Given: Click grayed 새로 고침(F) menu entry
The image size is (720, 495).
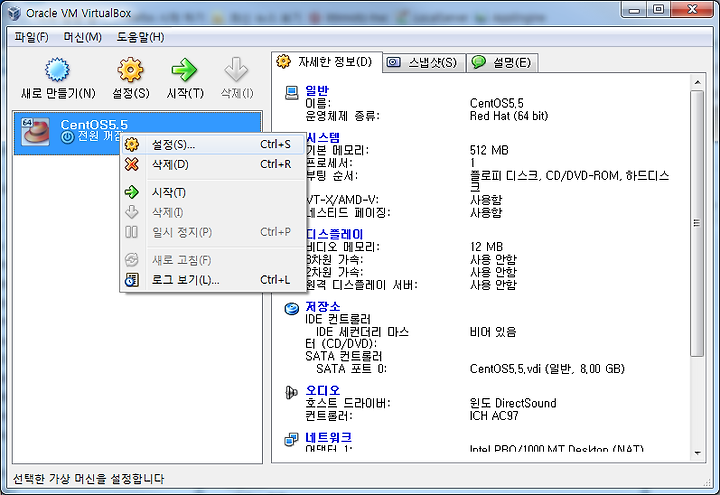Looking at the screenshot, I should click(213, 260).
